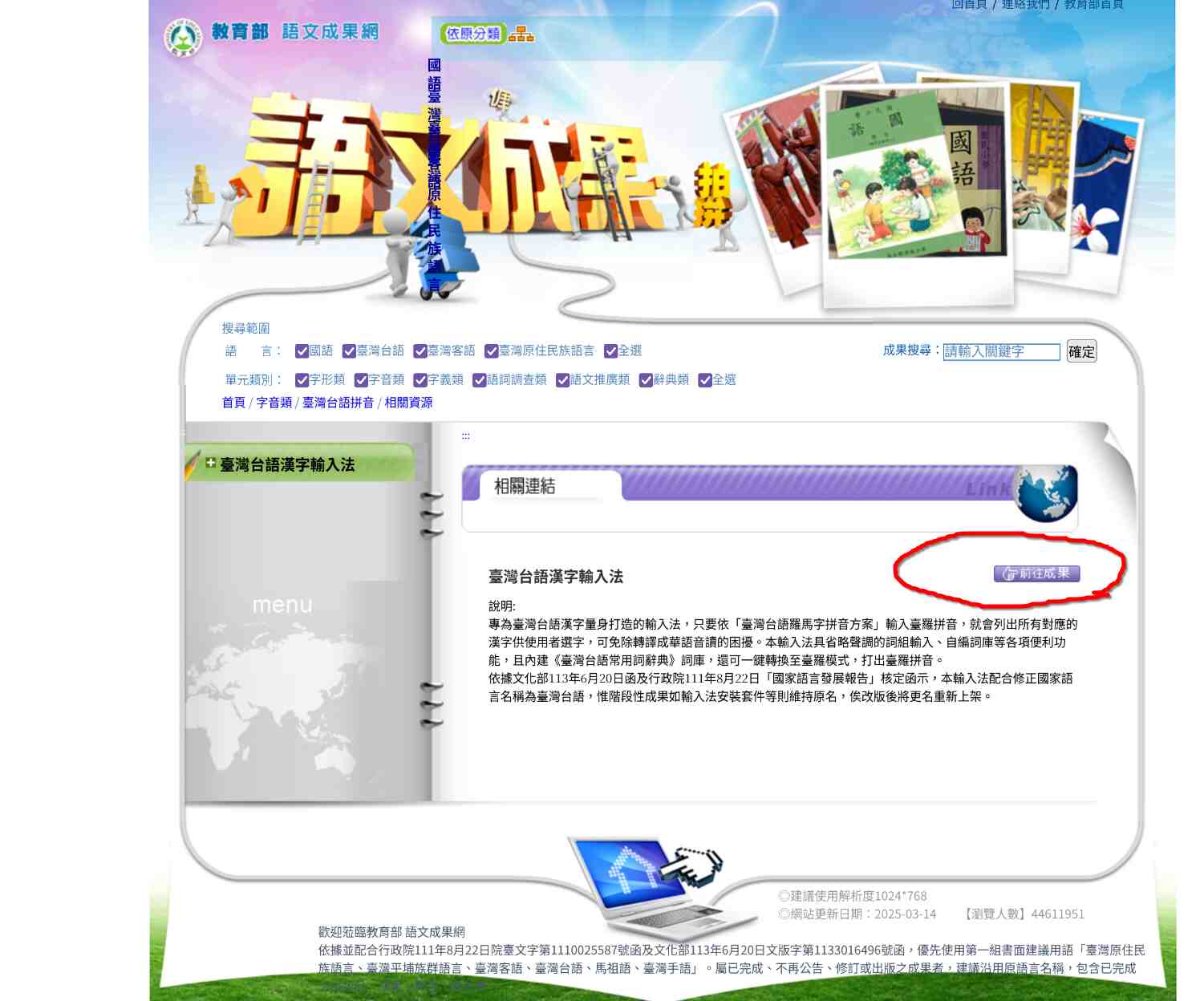
Task: Click the 連絡我們 top link
Action: (1026, 5)
